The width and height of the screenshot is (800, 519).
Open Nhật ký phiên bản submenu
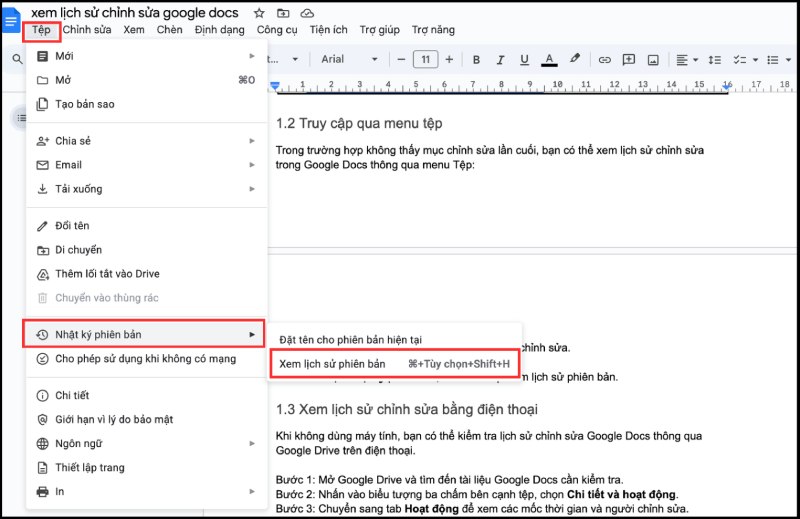click(x=144, y=334)
